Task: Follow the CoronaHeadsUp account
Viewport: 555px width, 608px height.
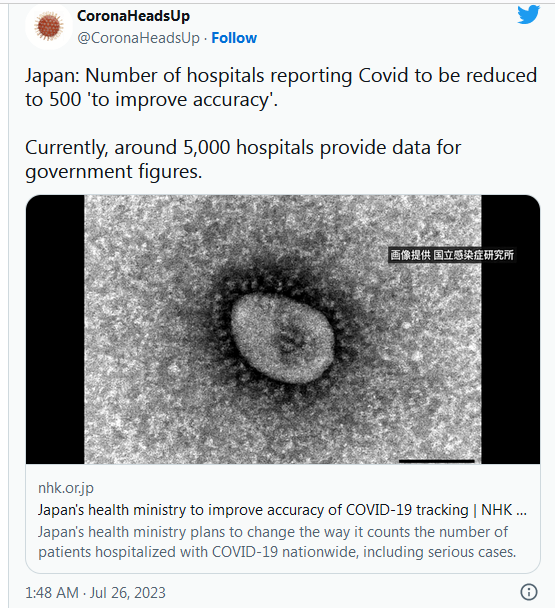Action: [234, 38]
